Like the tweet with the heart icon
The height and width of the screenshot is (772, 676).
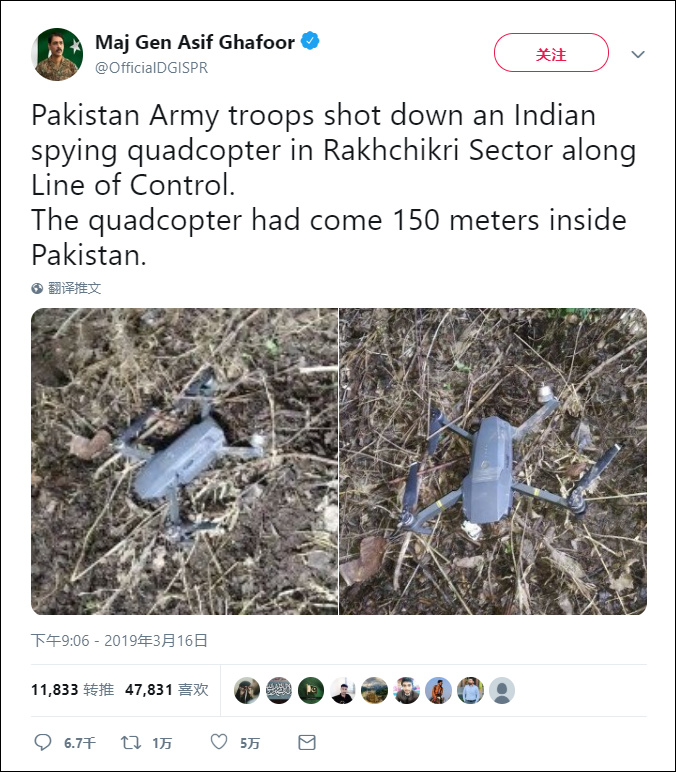click(219, 742)
